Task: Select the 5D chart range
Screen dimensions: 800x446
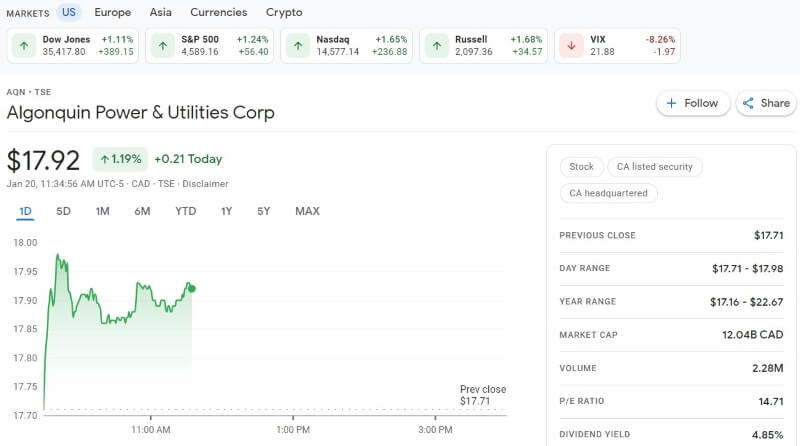Action: click(x=63, y=211)
